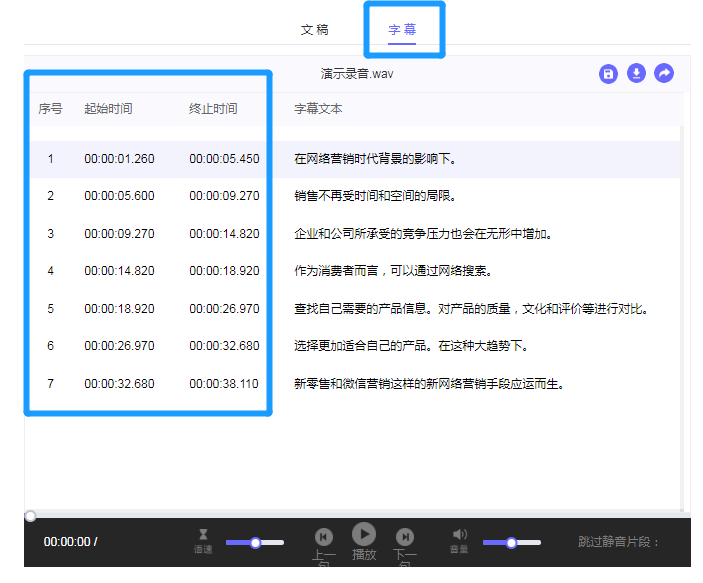
Task: Click the volume slider handle
Action: click(x=511, y=542)
